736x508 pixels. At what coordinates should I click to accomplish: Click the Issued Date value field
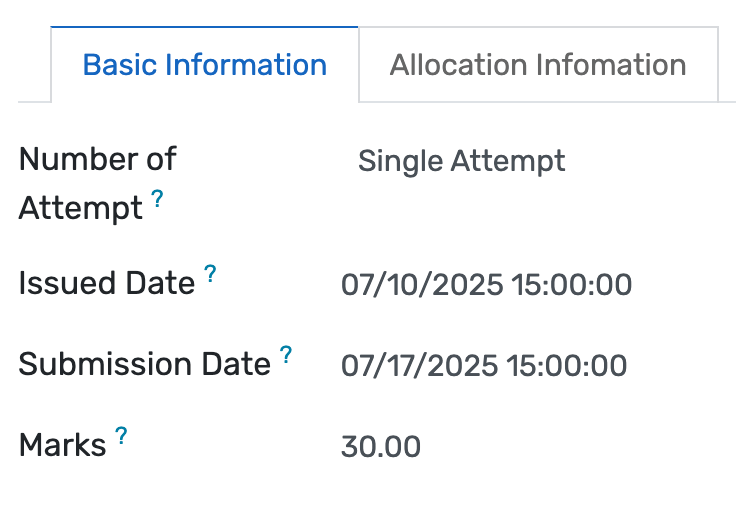point(486,285)
